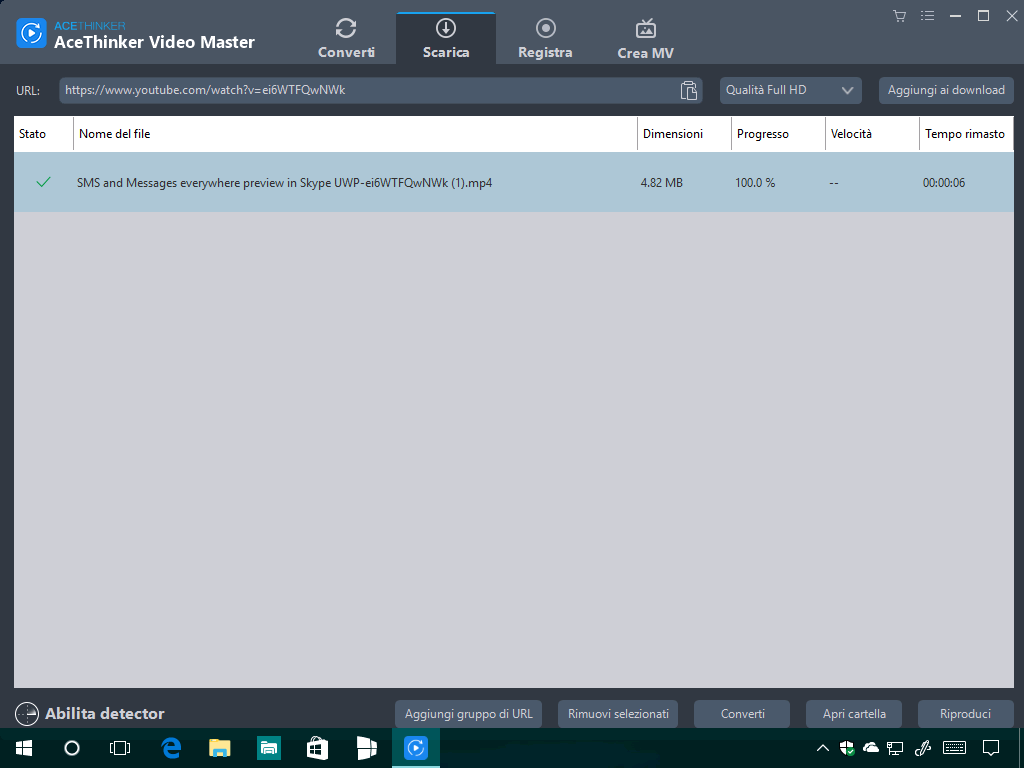
Task: Click the paste URL clipboard icon
Action: 688,90
